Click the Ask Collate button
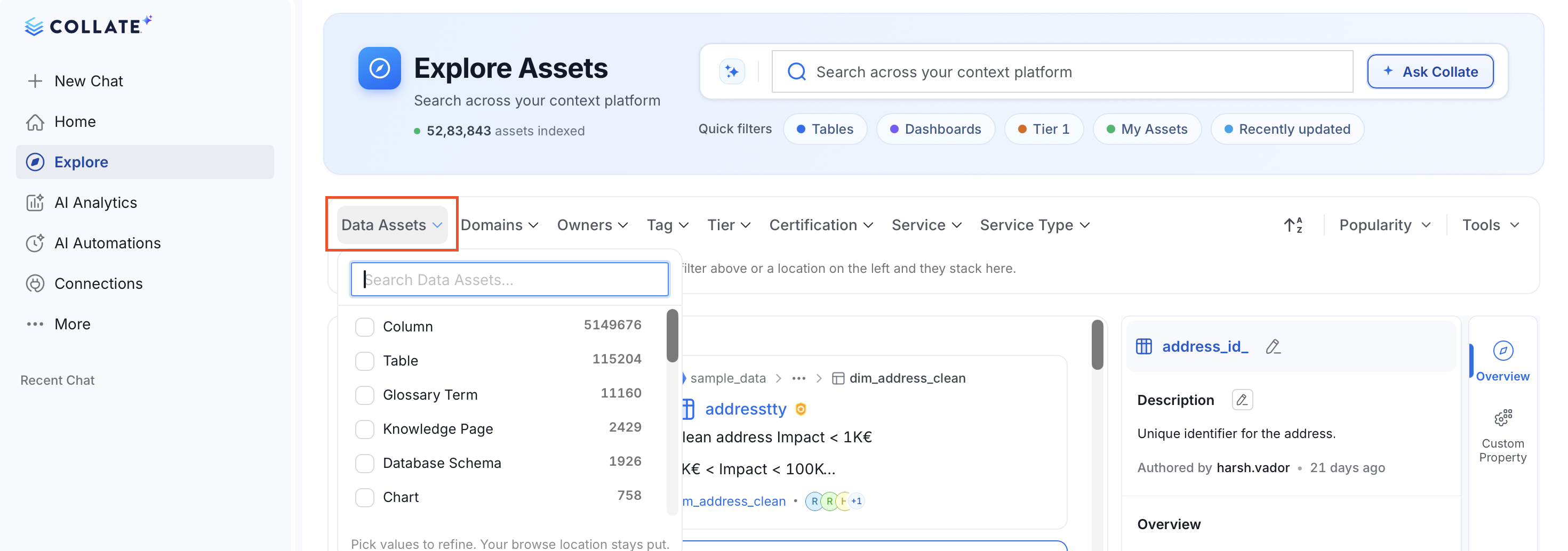 pos(1430,72)
